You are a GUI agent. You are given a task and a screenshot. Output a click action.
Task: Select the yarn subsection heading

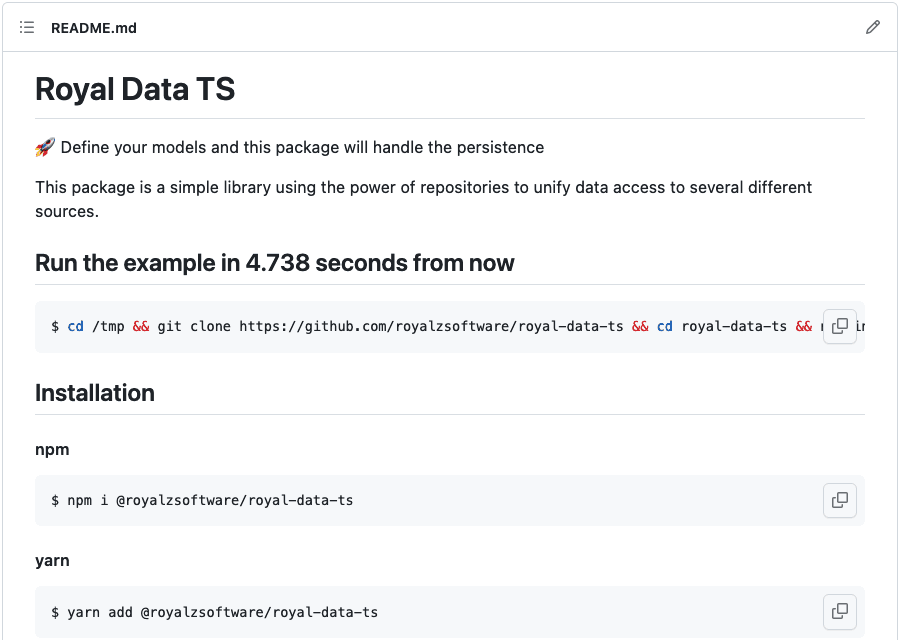[52, 560]
